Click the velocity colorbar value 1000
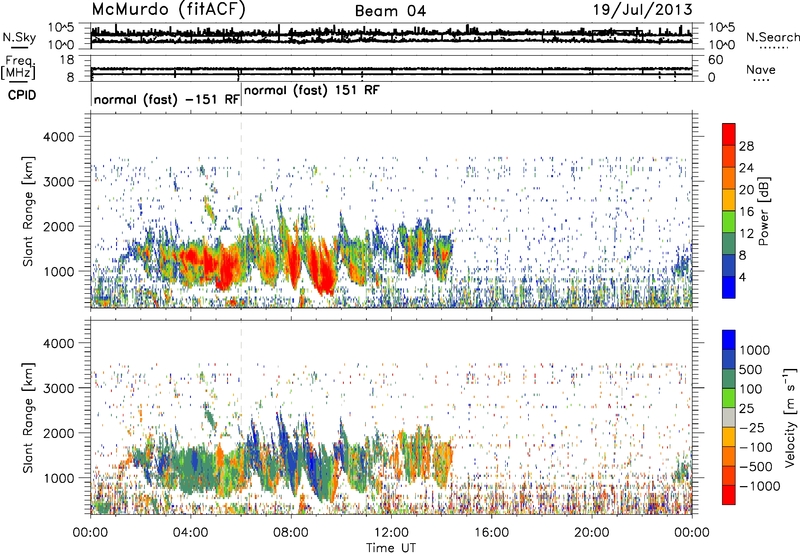This screenshot has width=800, height=554. 754,350
